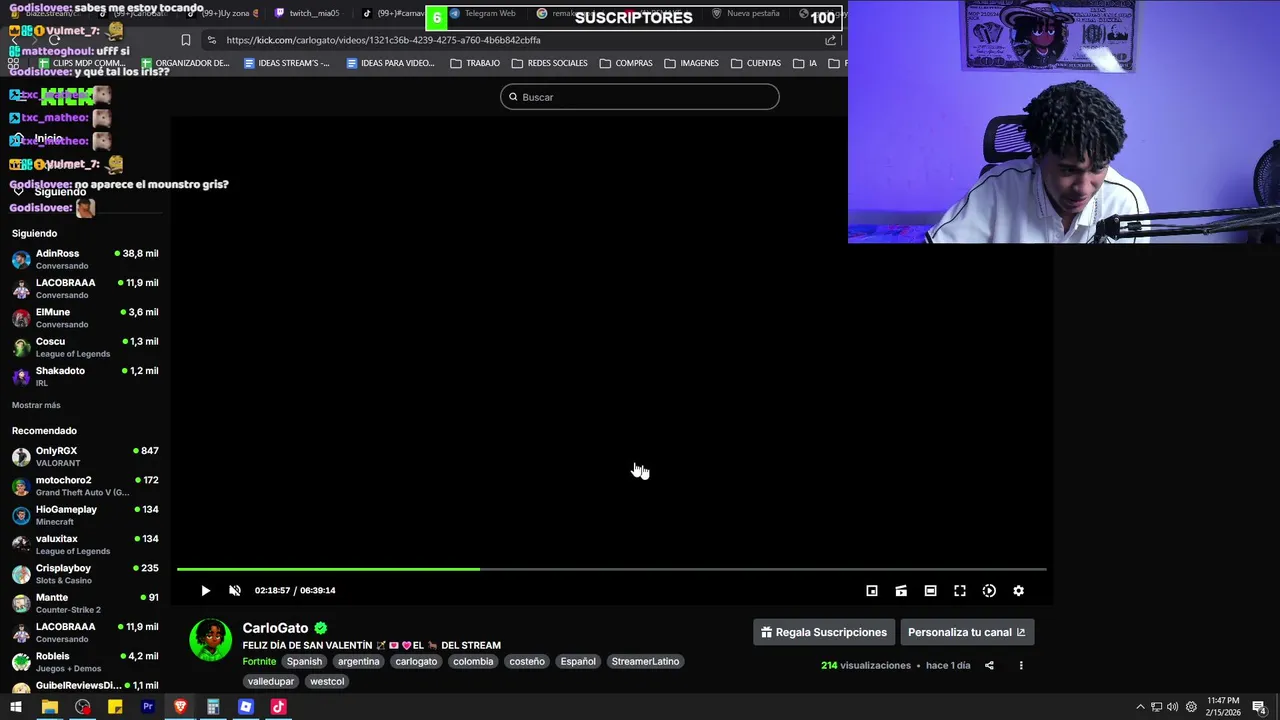Bookmark this page with bookmark icon
This screenshot has width=1280, height=720.
pos(186,40)
